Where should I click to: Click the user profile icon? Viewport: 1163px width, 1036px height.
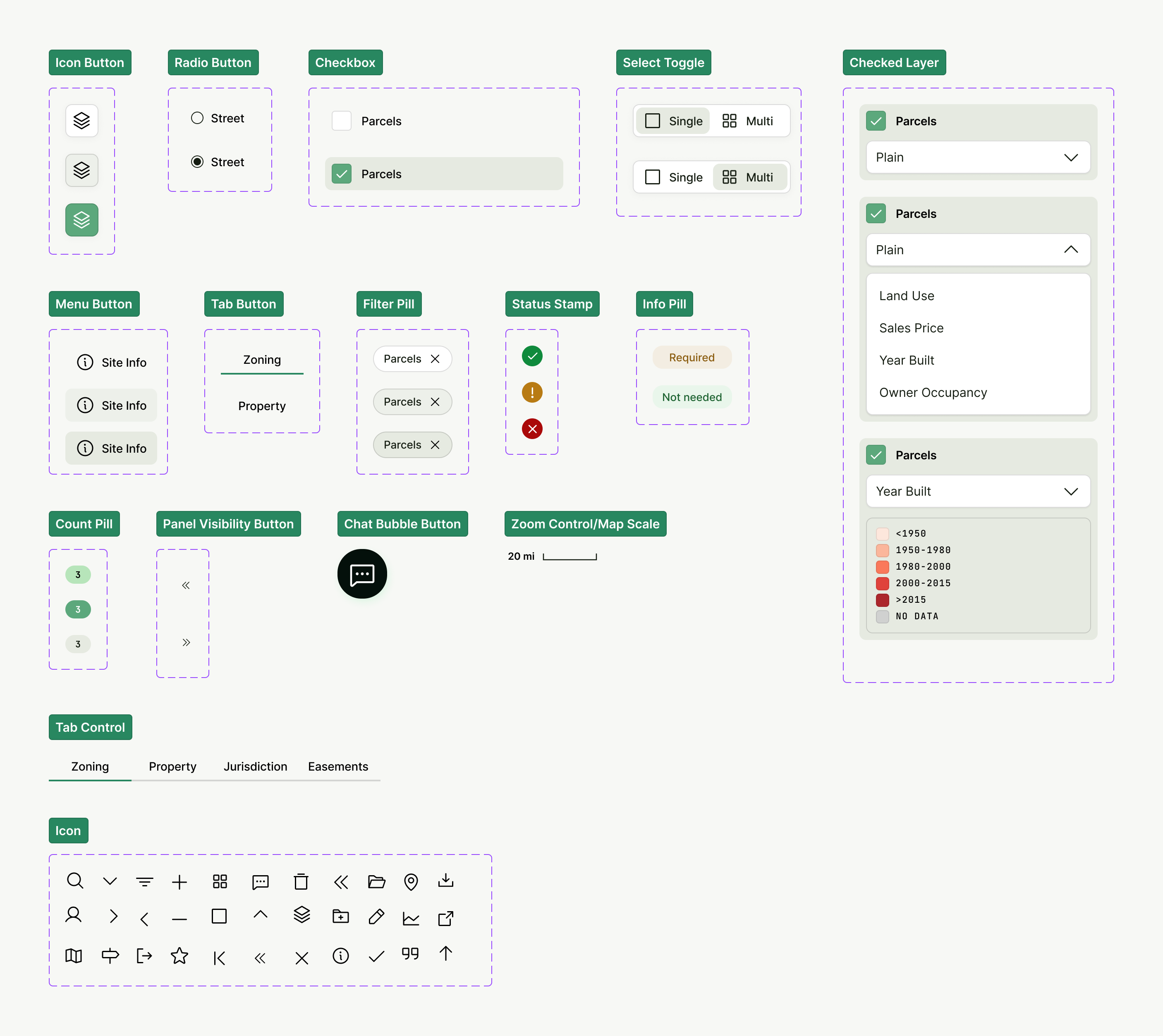click(74, 915)
